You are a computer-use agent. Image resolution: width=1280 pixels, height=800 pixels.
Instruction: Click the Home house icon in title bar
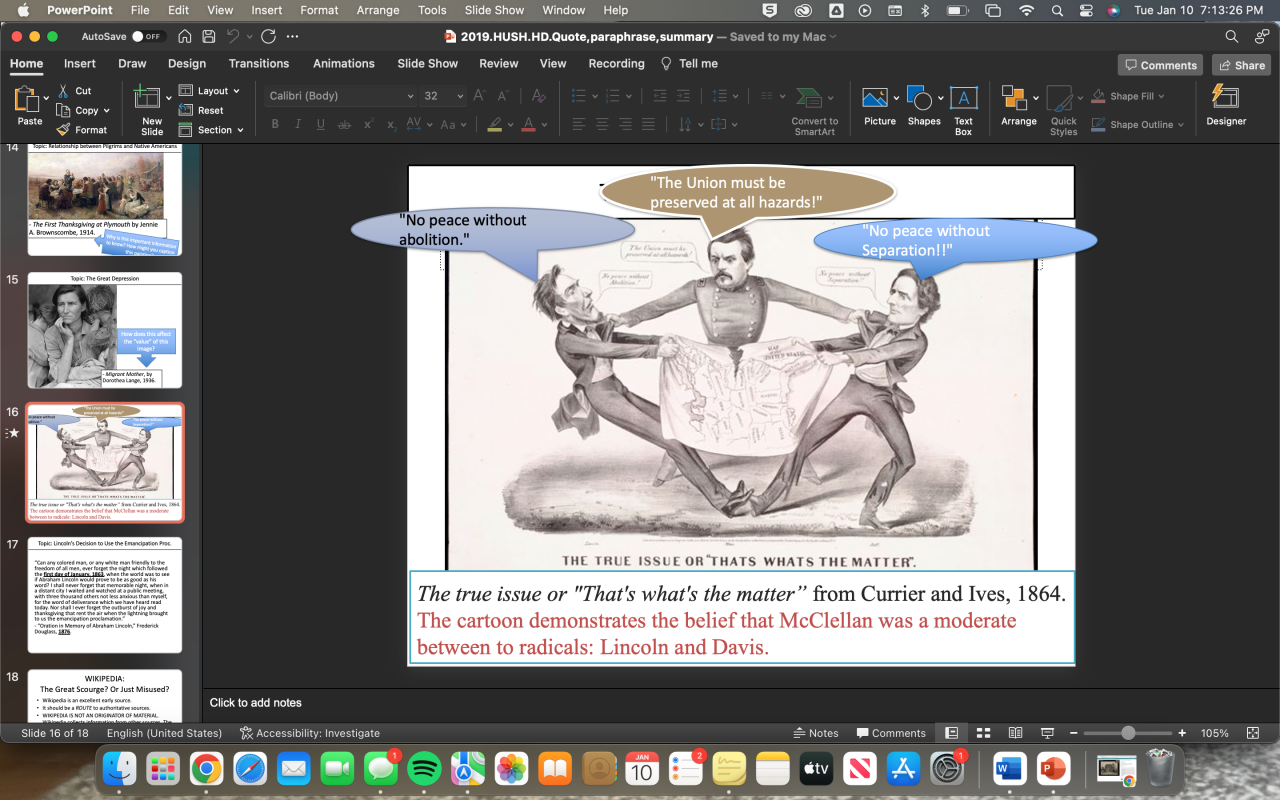pyautogui.click(x=185, y=37)
